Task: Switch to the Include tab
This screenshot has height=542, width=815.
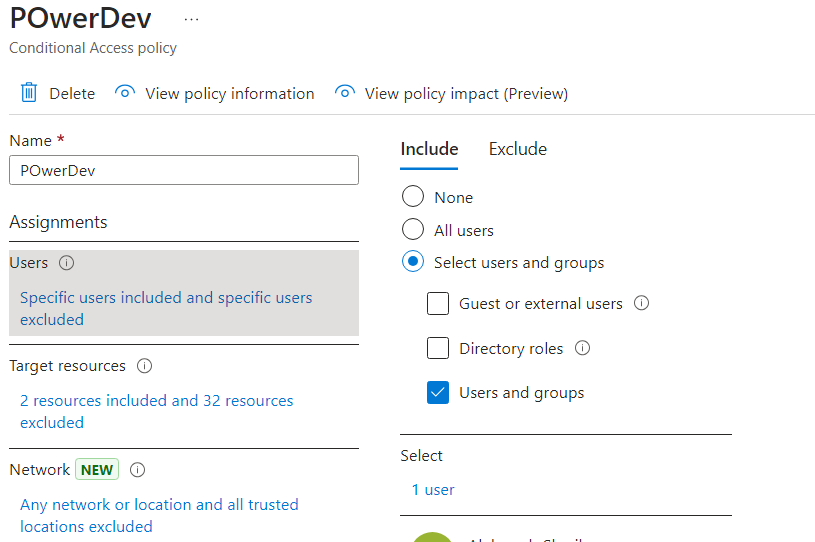Action: pyautogui.click(x=429, y=149)
